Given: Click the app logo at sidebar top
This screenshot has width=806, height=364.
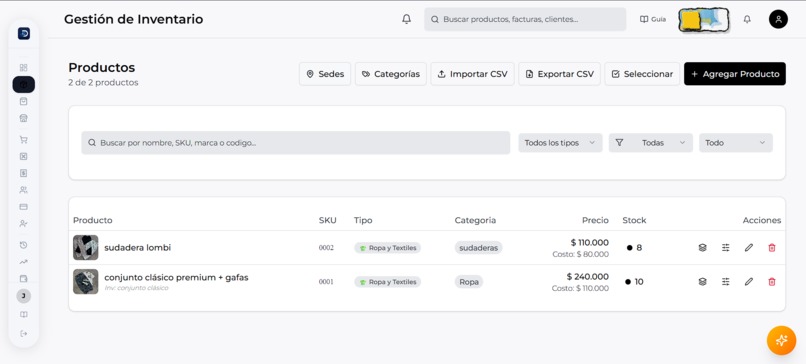Looking at the screenshot, I should click(x=24, y=33).
